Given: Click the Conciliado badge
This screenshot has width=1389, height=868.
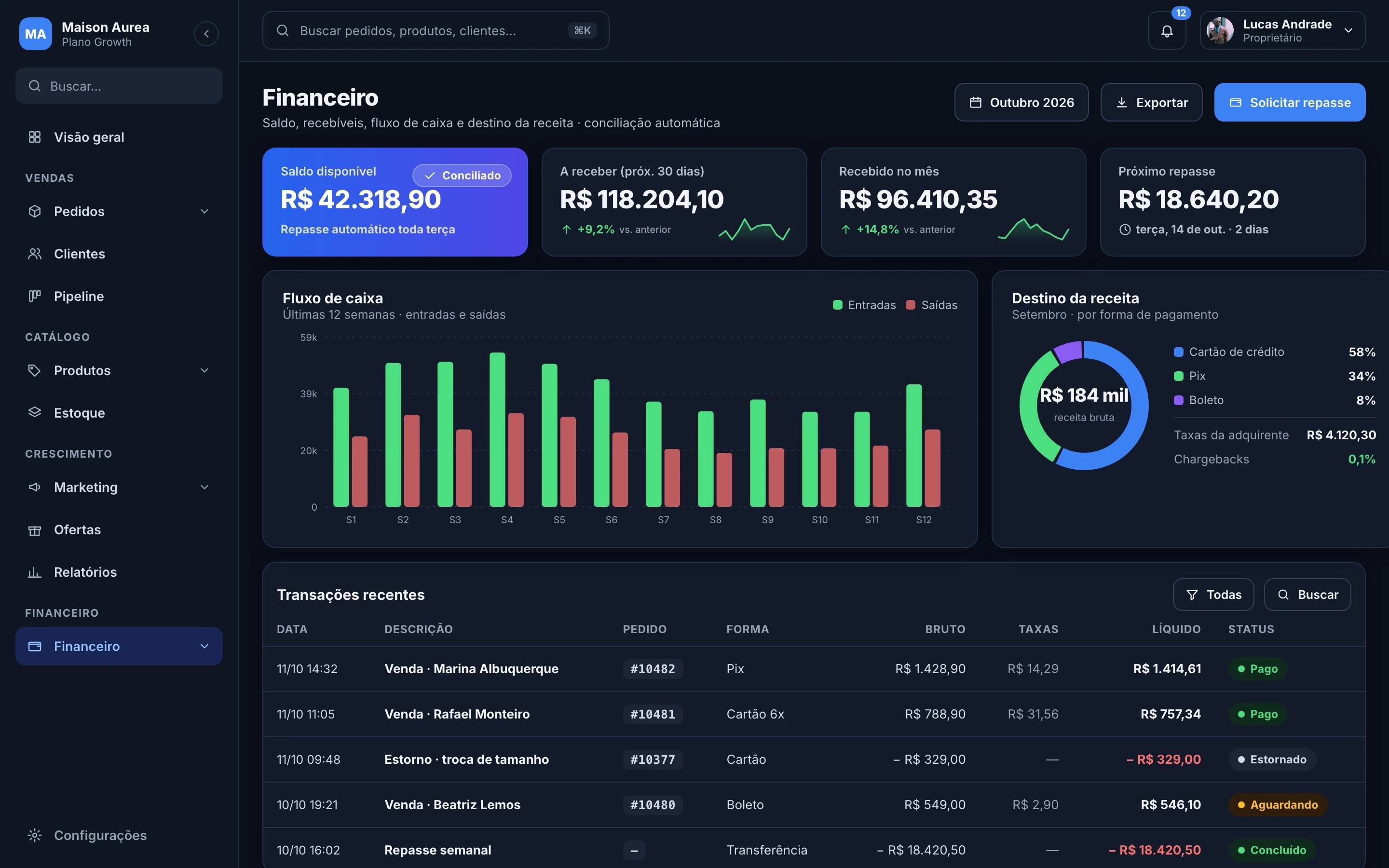Looking at the screenshot, I should 462,176.
